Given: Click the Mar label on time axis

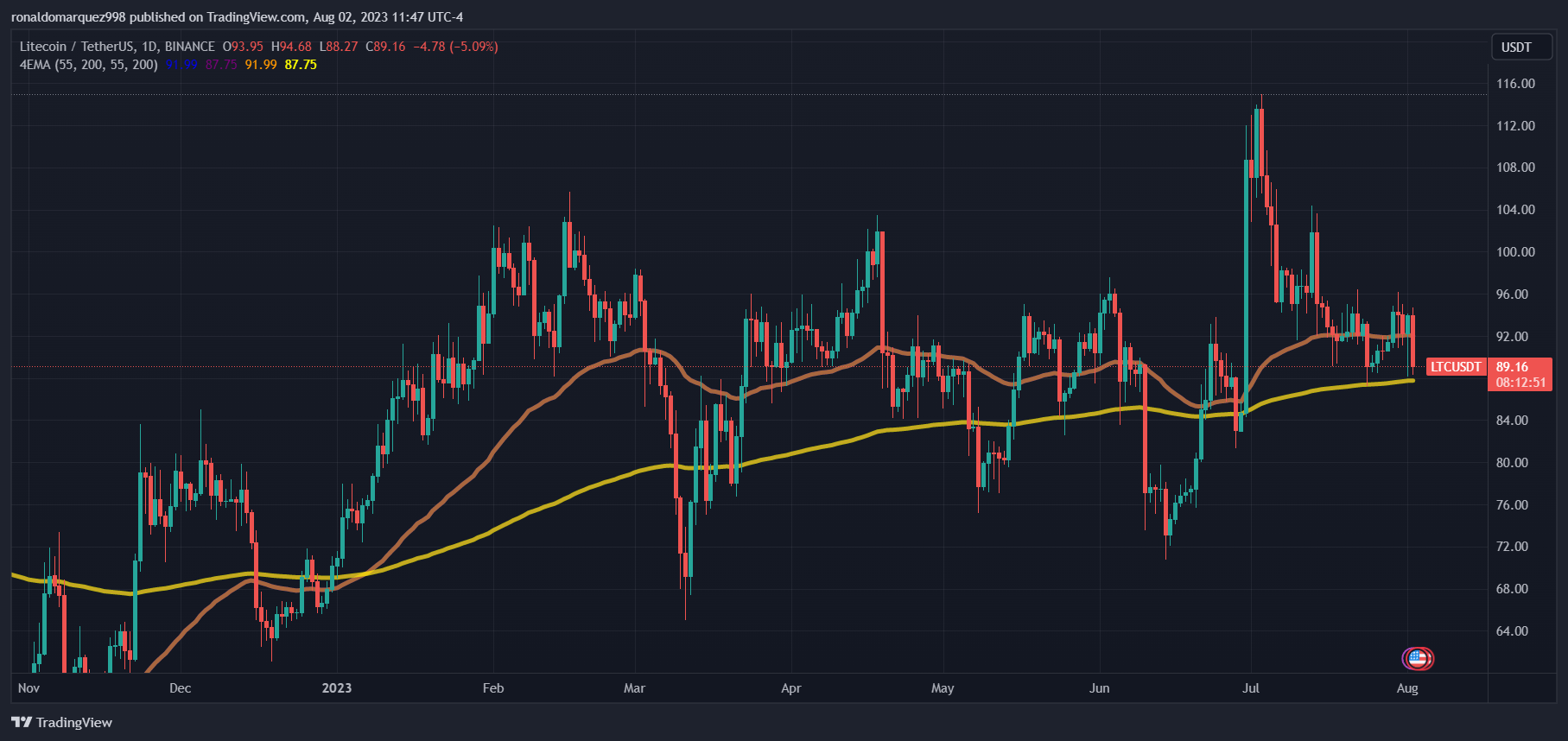Looking at the screenshot, I should point(634,688).
